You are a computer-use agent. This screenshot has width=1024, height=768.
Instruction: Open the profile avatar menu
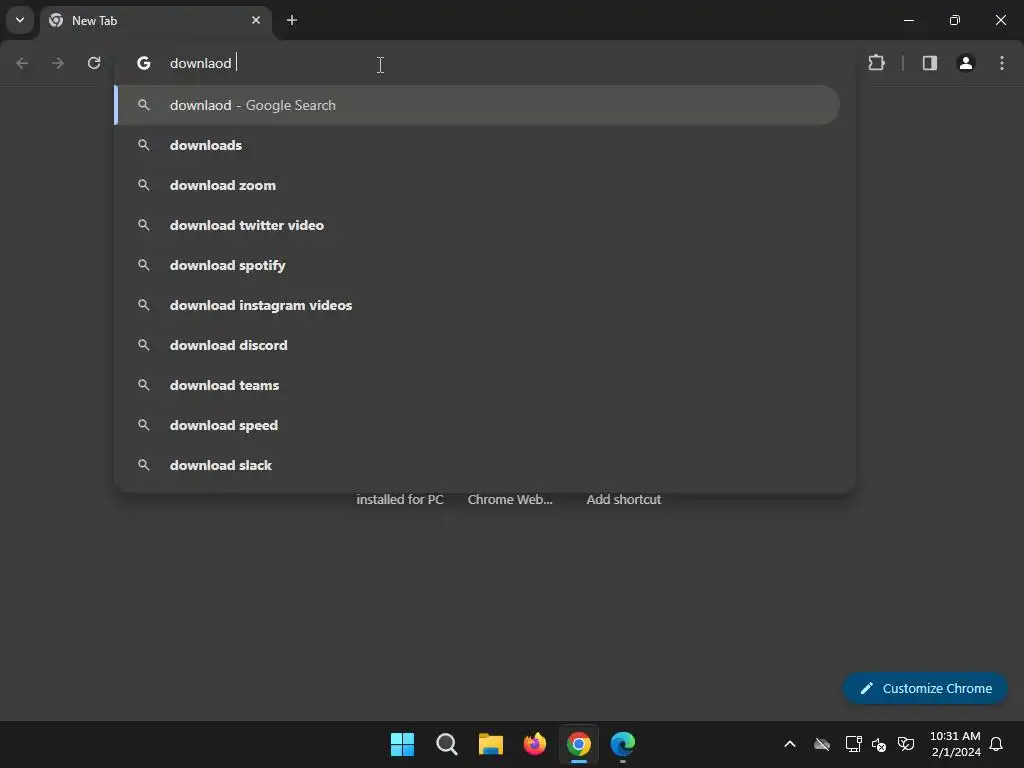tap(966, 63)
